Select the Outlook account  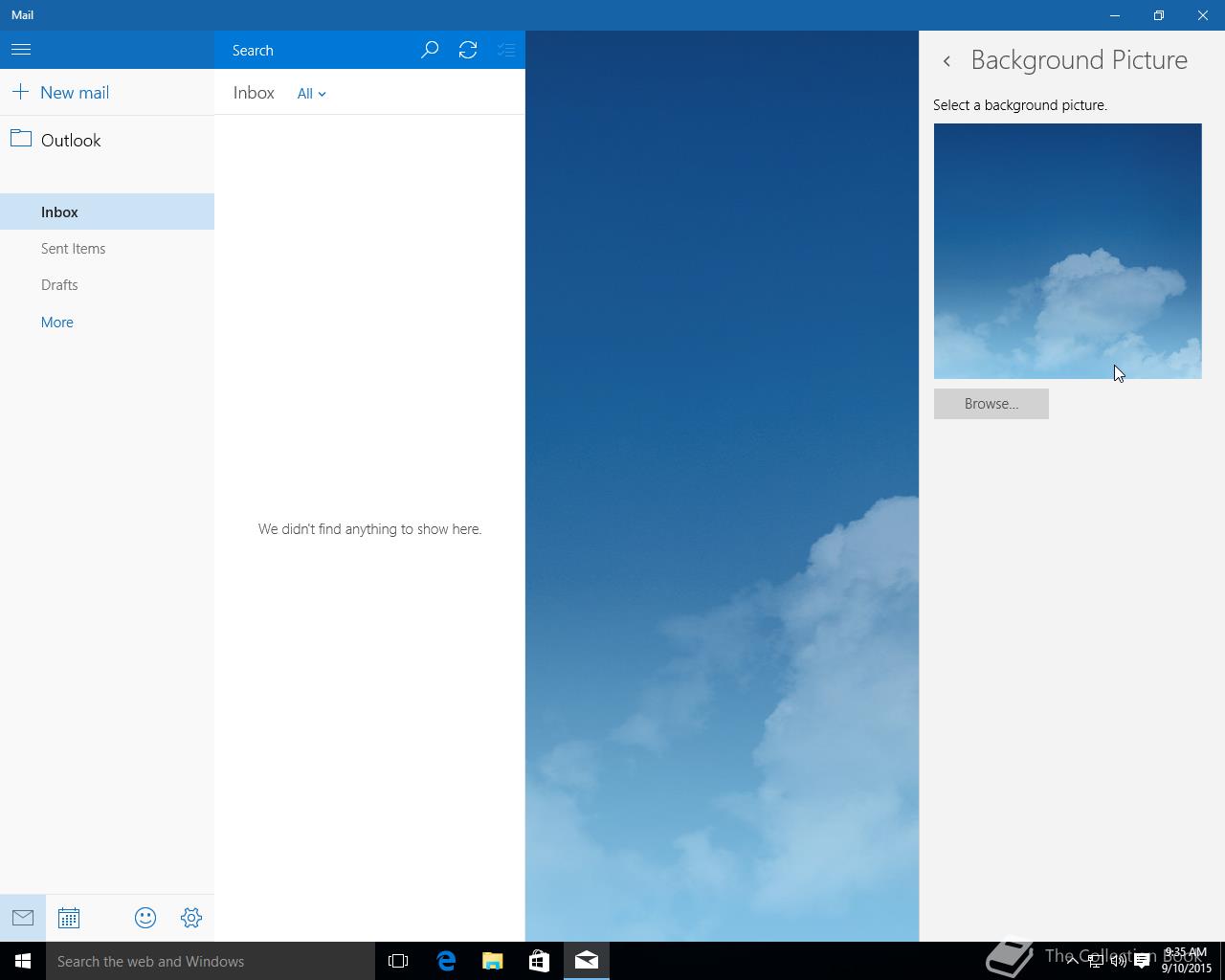pos(107,141)
